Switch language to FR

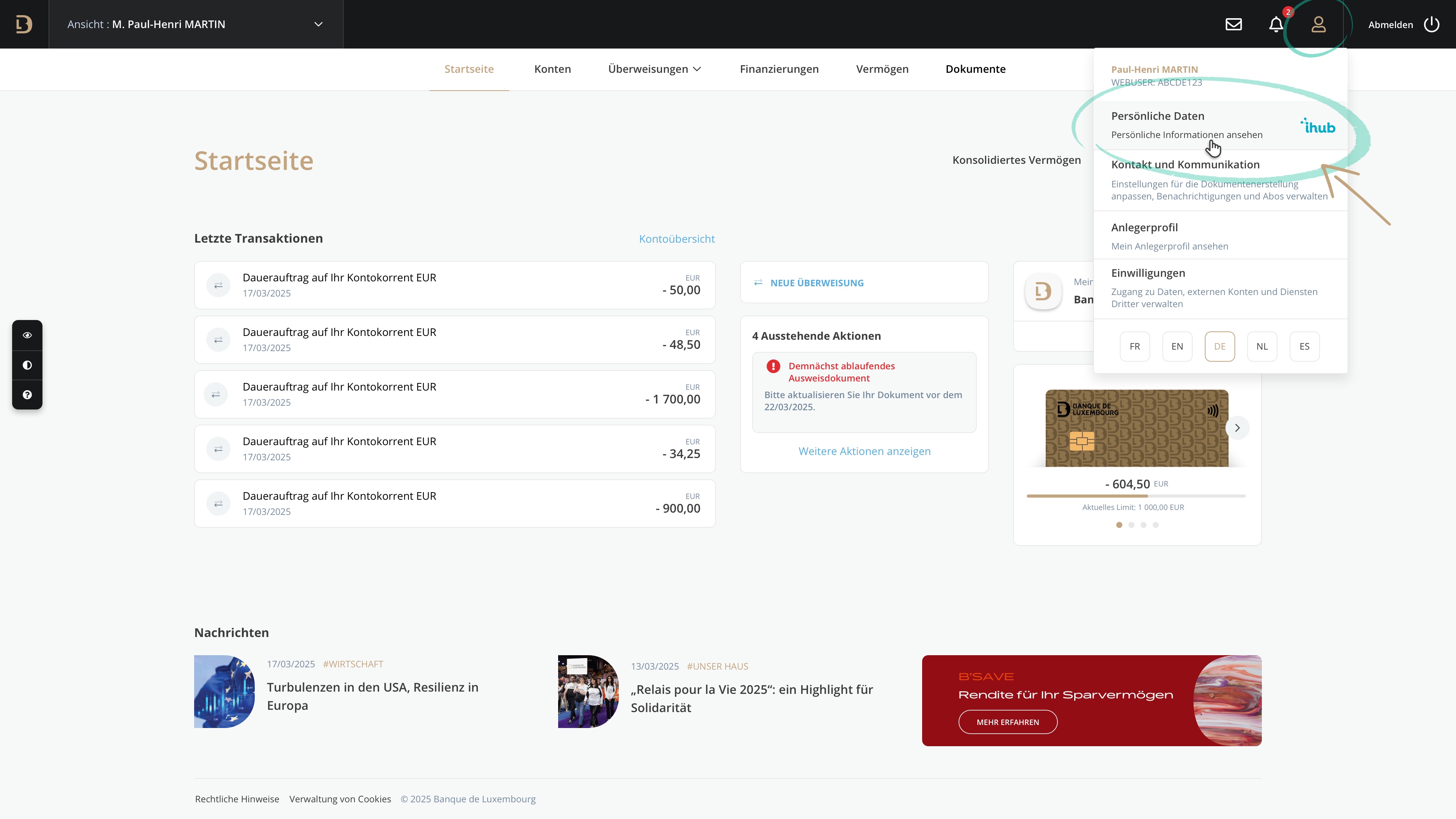point(1134,347)
